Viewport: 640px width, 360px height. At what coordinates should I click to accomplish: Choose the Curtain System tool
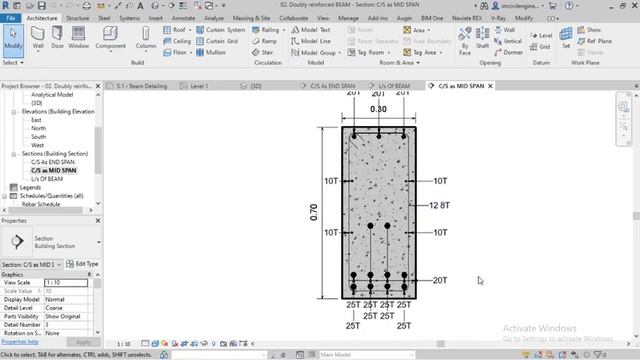point(220,30)
